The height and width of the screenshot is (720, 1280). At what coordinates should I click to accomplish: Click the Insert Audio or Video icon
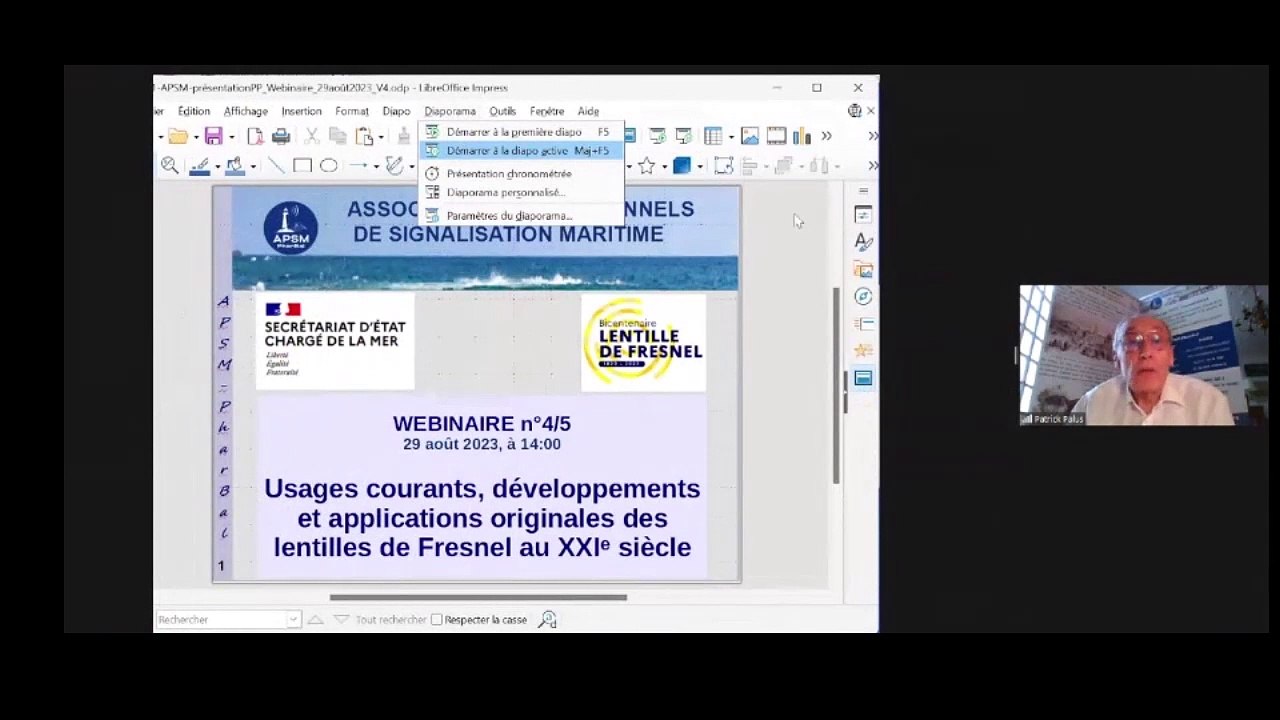coord(775,136)
